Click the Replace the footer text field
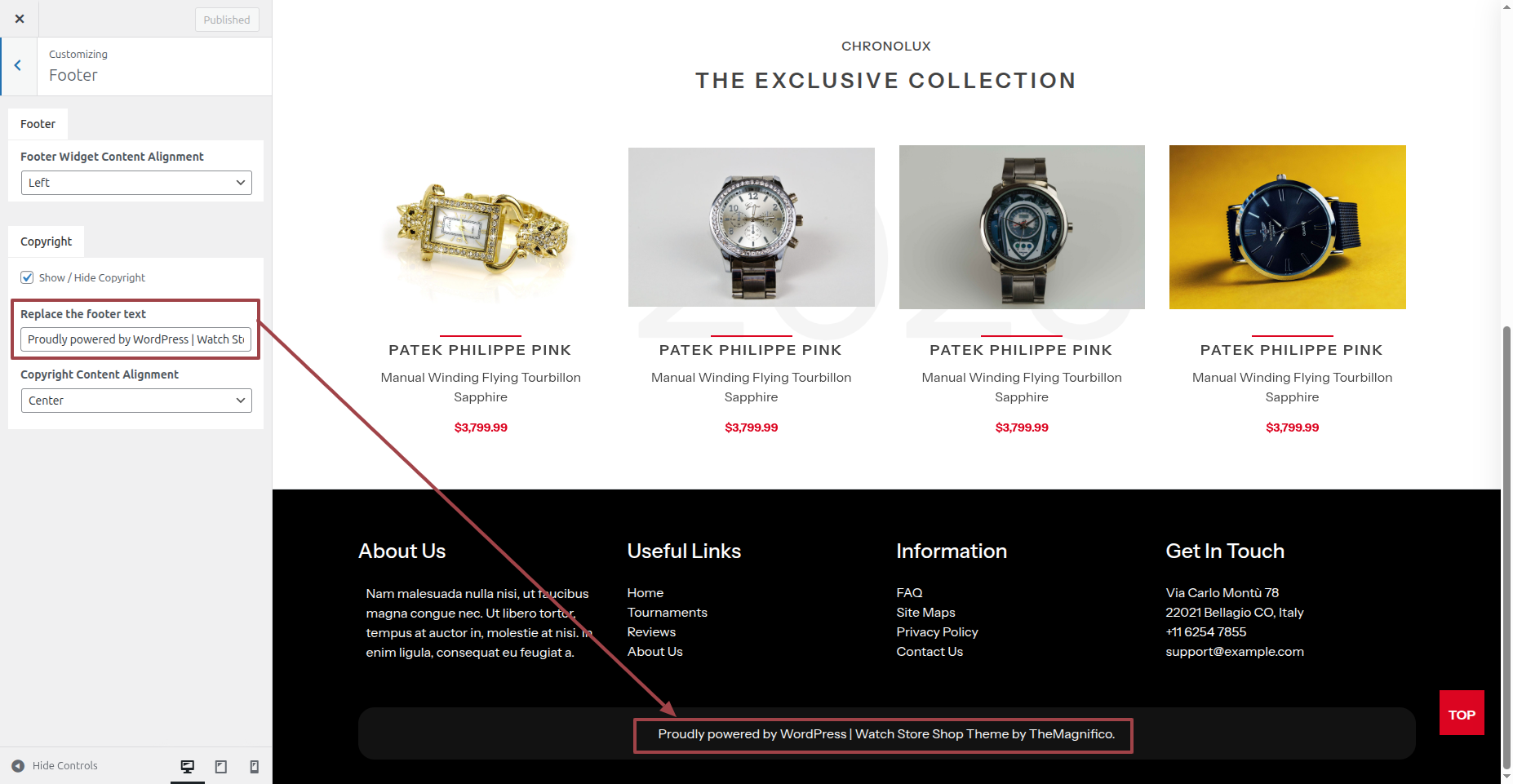 (136, 339)
